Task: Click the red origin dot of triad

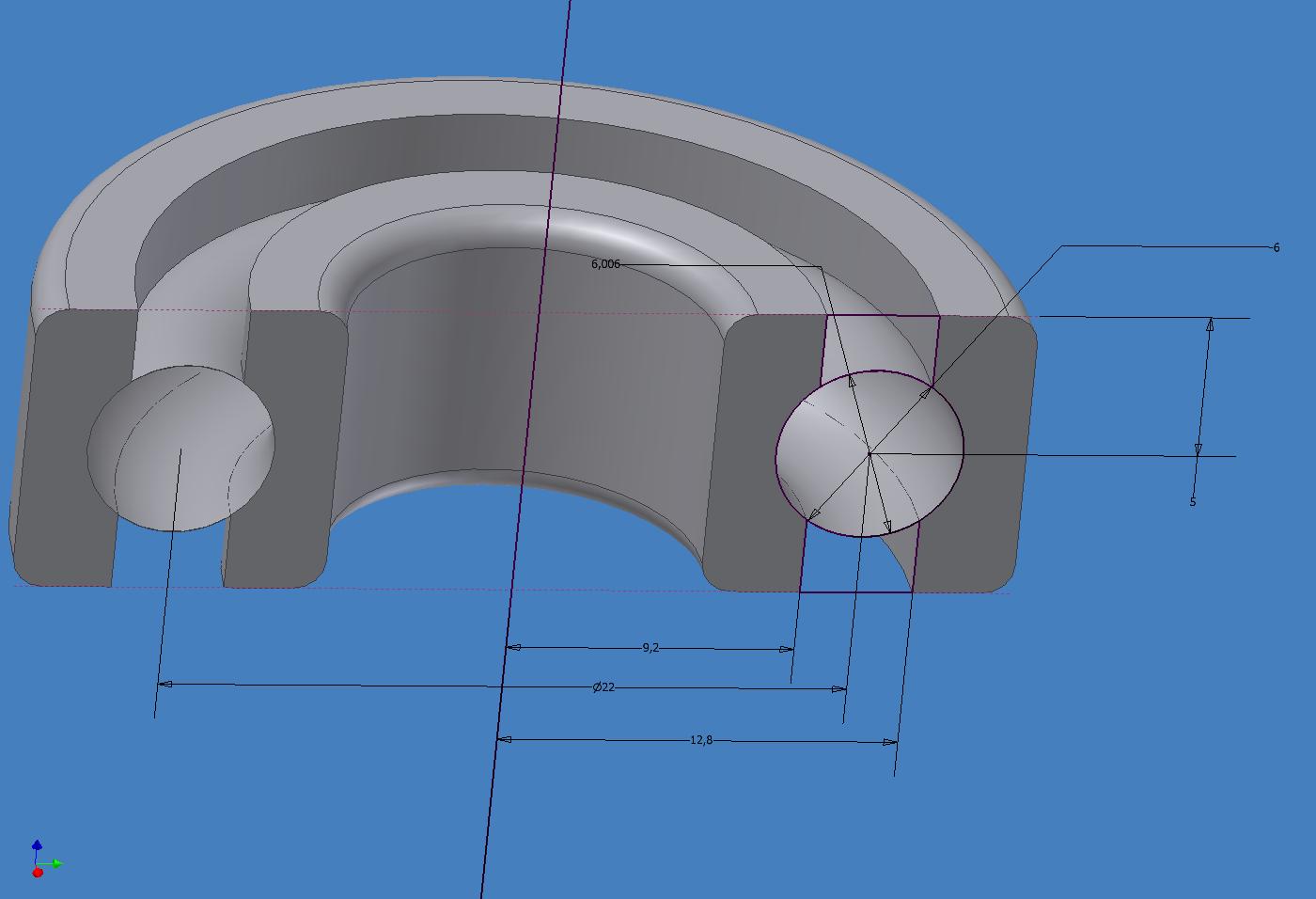Action: pos(38,873)
